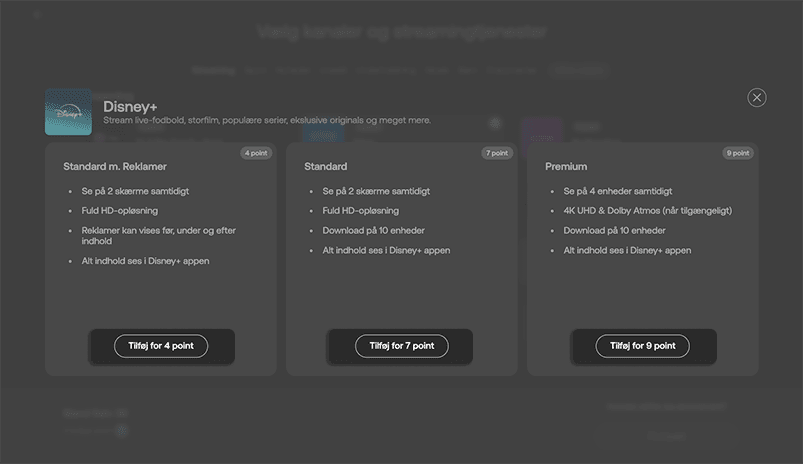
Task: Click 'Download på 10 enheder' in the Premium card
Action: (613, 230)
